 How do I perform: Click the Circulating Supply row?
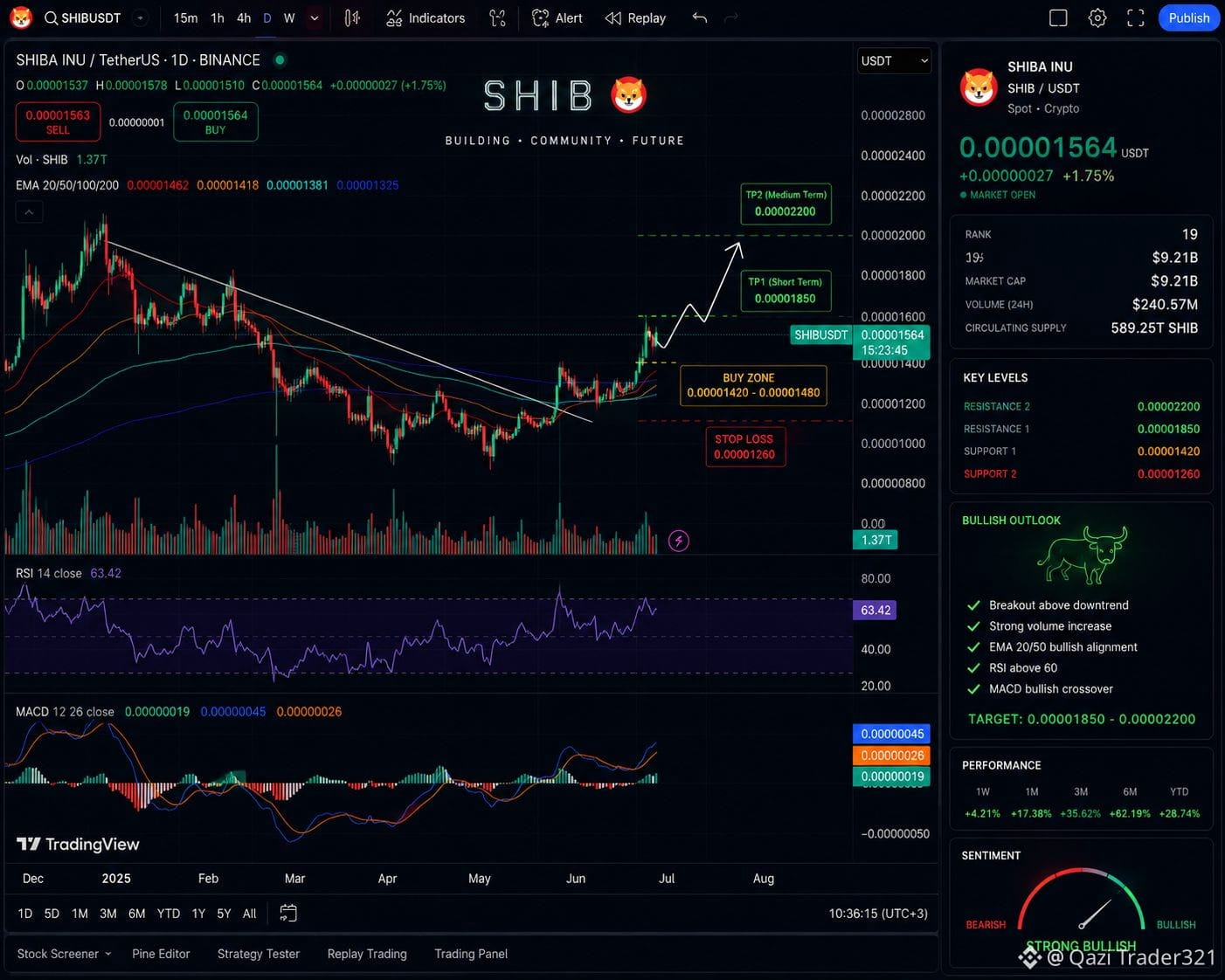[x=1081, y=328]
